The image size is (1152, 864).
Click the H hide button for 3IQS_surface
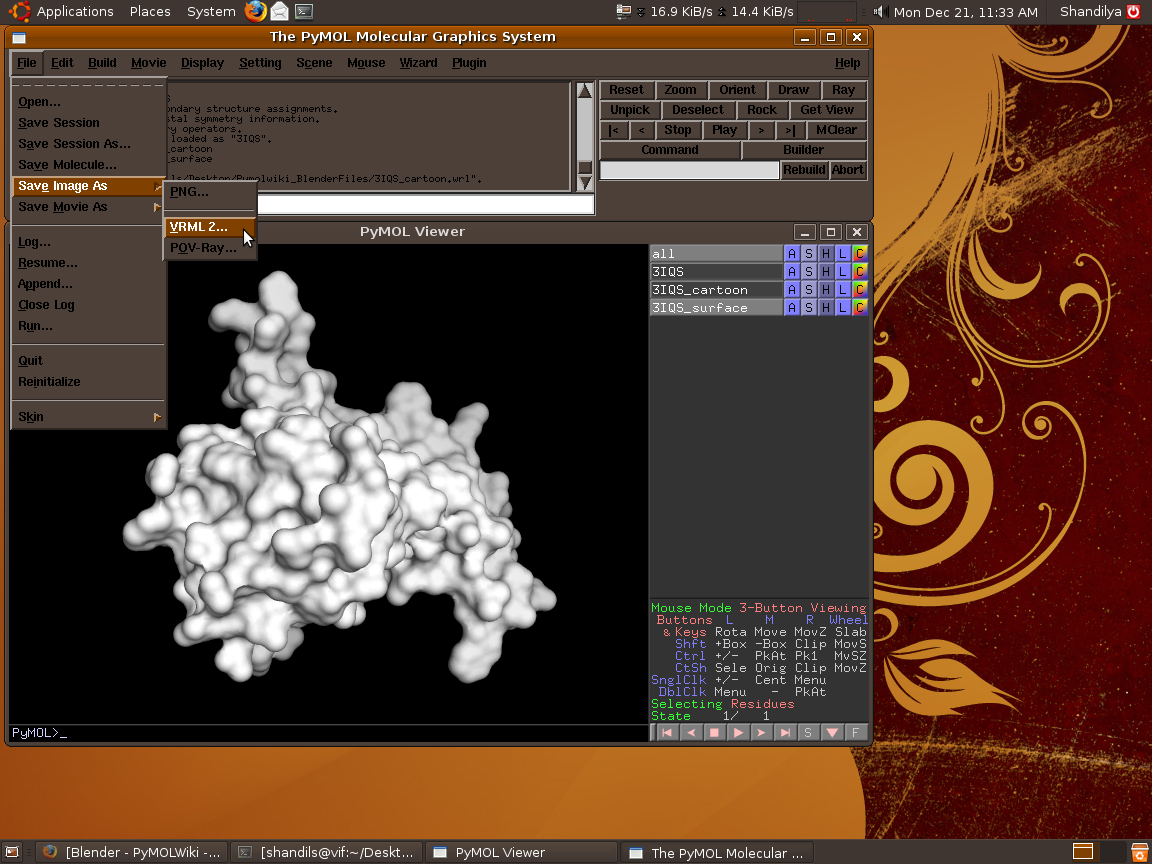tap(825, 308)
